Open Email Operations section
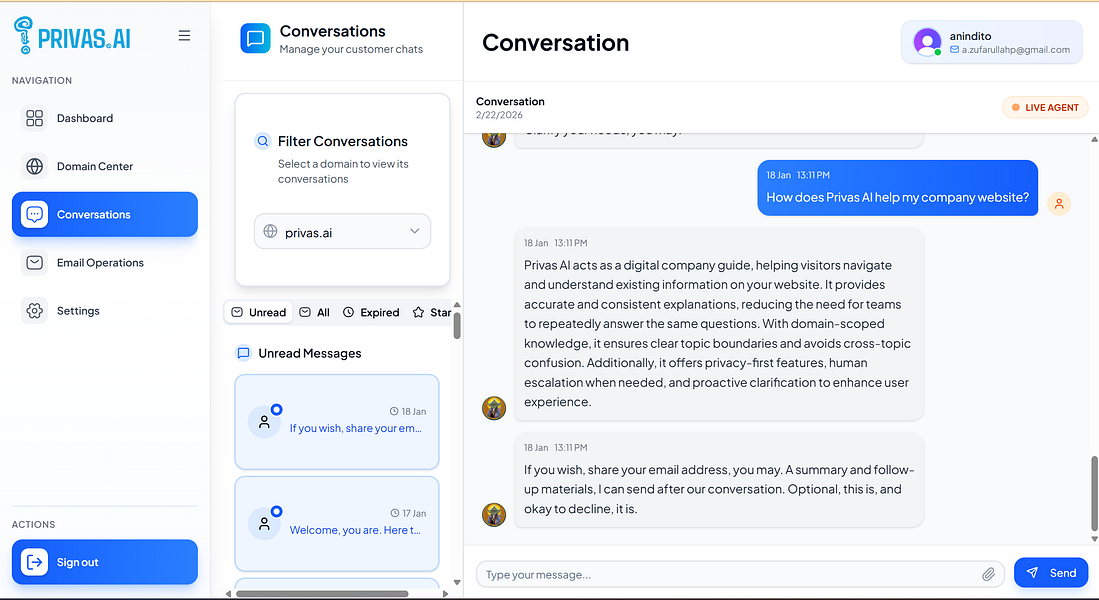 coord(99,263)
